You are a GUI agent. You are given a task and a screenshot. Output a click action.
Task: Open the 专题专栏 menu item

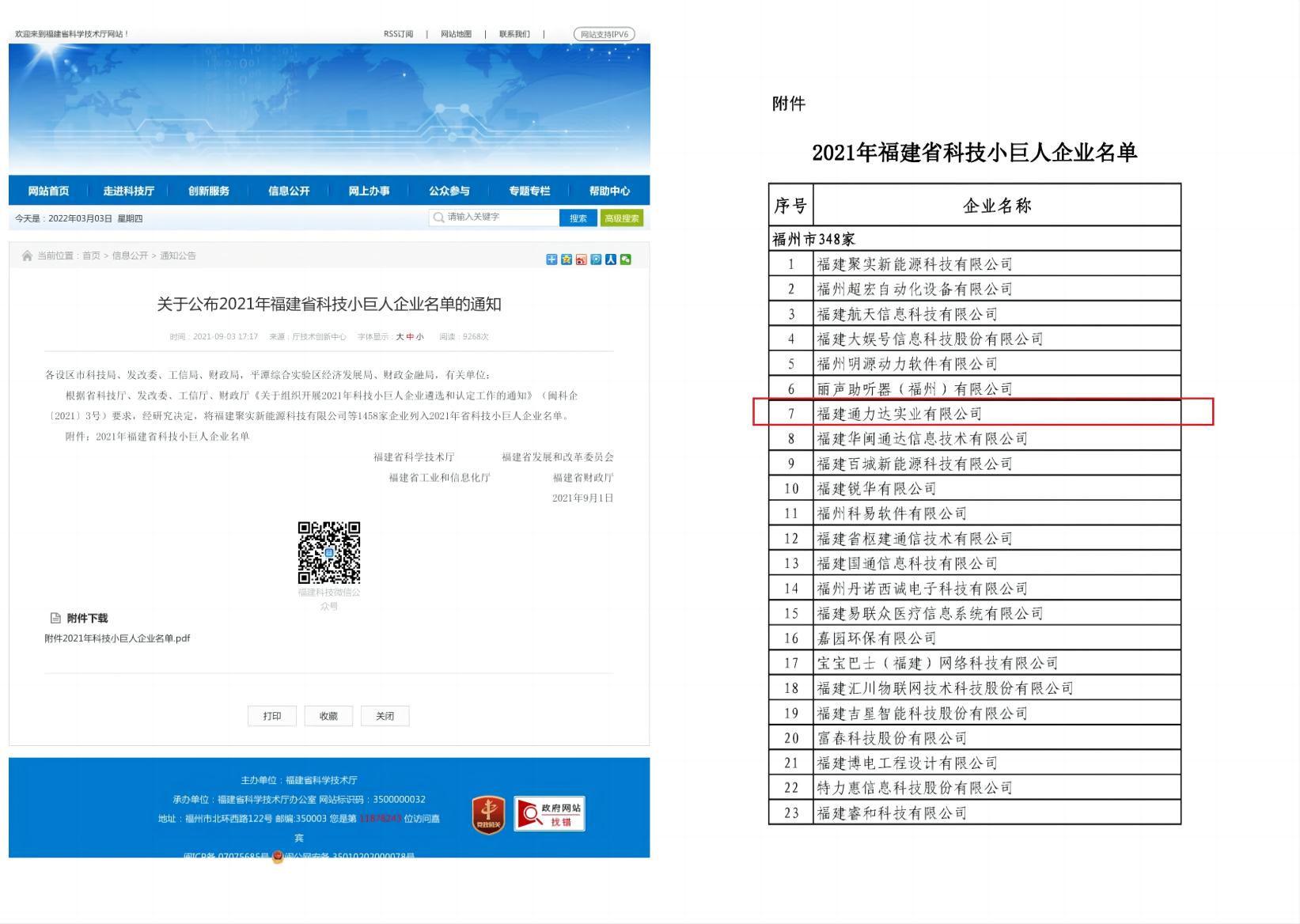coord(529,191)
